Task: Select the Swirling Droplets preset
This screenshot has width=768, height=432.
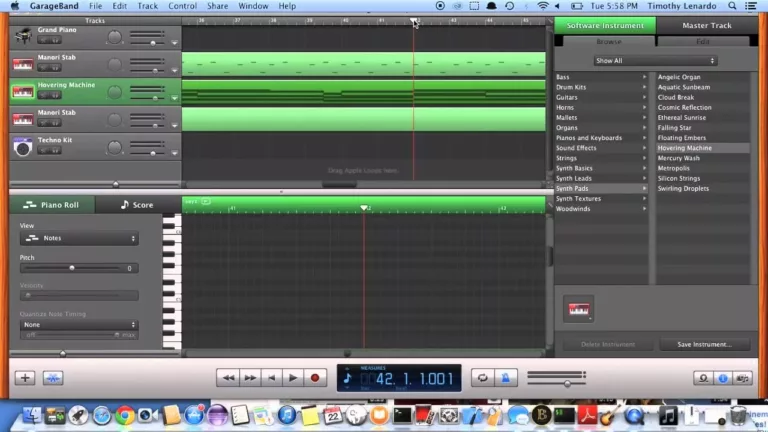Action: click(683, 189)
